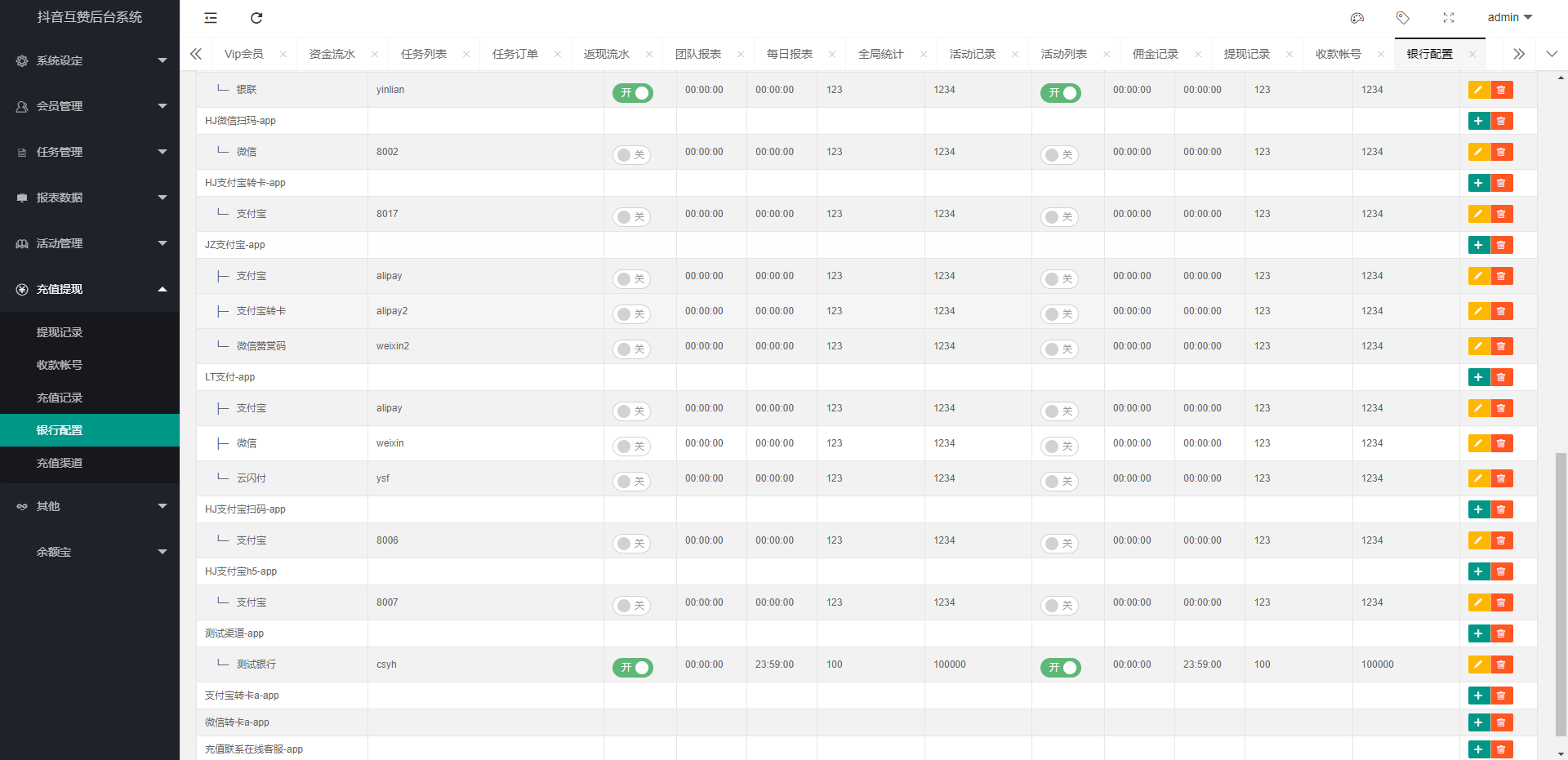
Task: Click the vertical scrollbar of the table
Action: [x=1561, y=594]
